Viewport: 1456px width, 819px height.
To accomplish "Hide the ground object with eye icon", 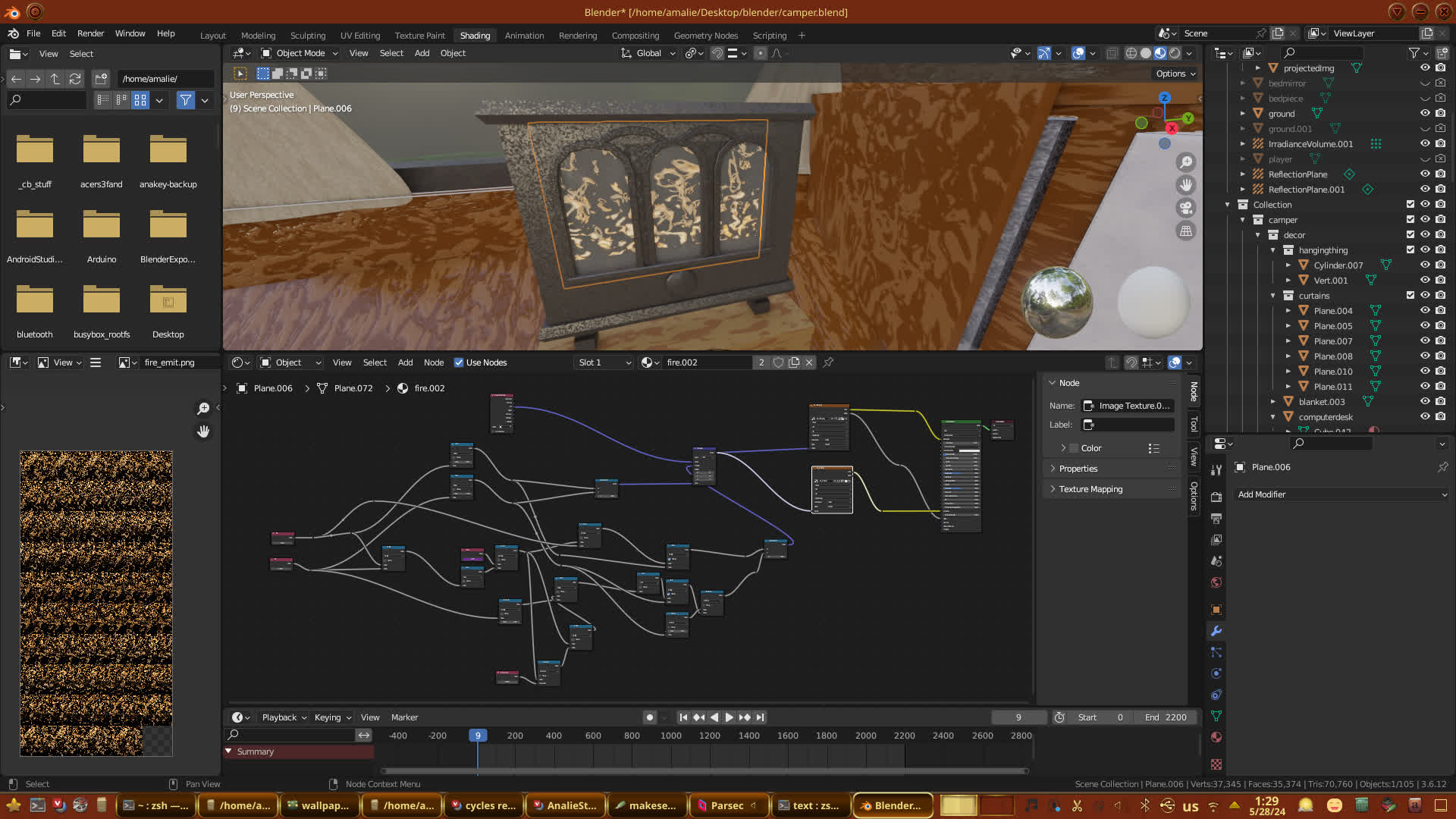I will (x=1425, y=114).
